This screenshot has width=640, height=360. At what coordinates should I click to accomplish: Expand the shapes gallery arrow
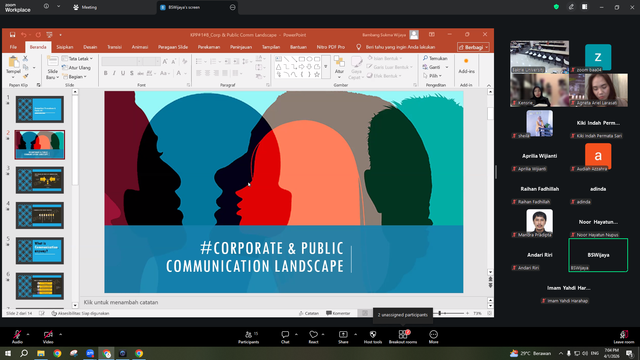tap(326, 67)
